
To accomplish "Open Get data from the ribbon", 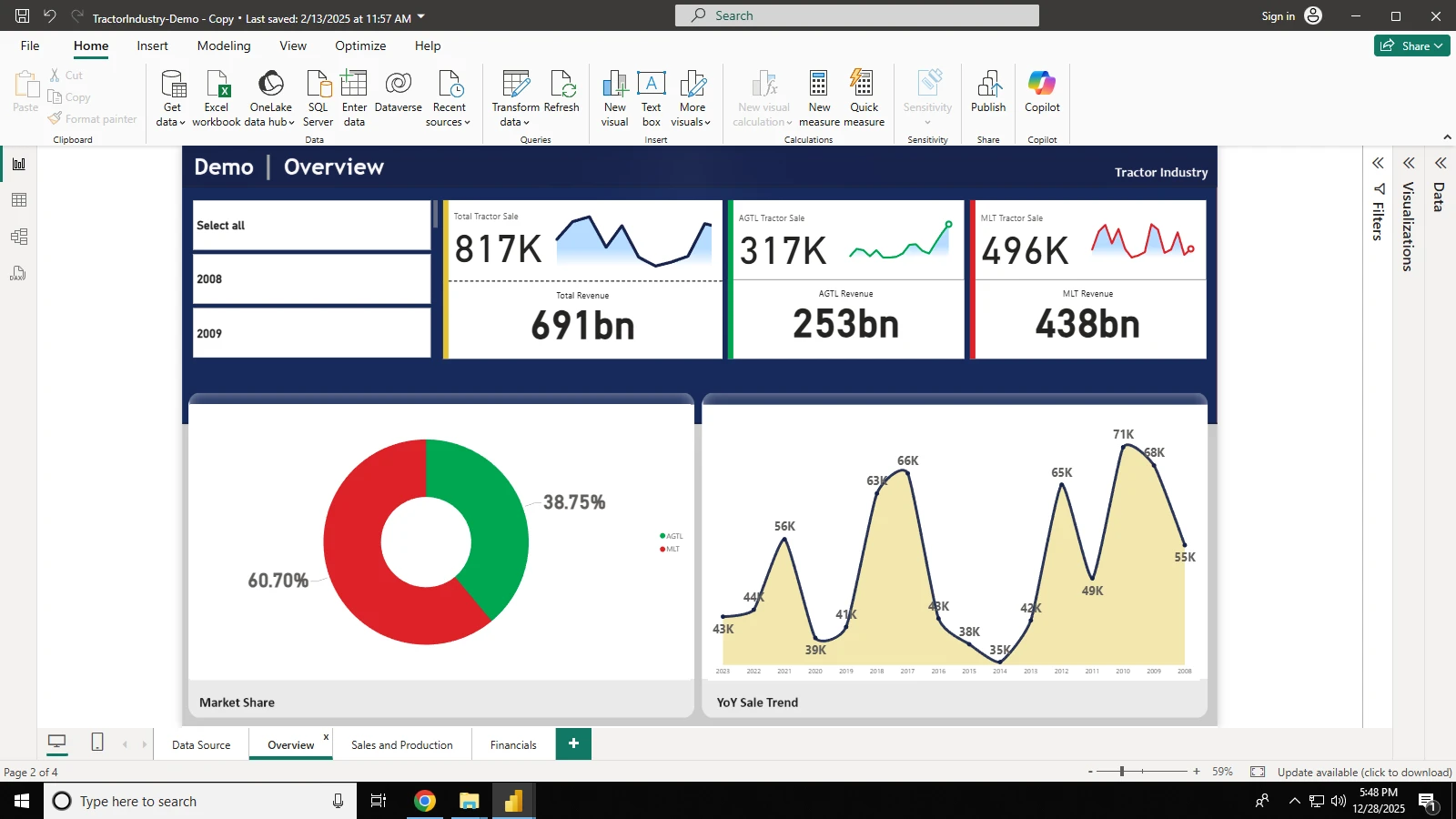I will tap(171, 98).
